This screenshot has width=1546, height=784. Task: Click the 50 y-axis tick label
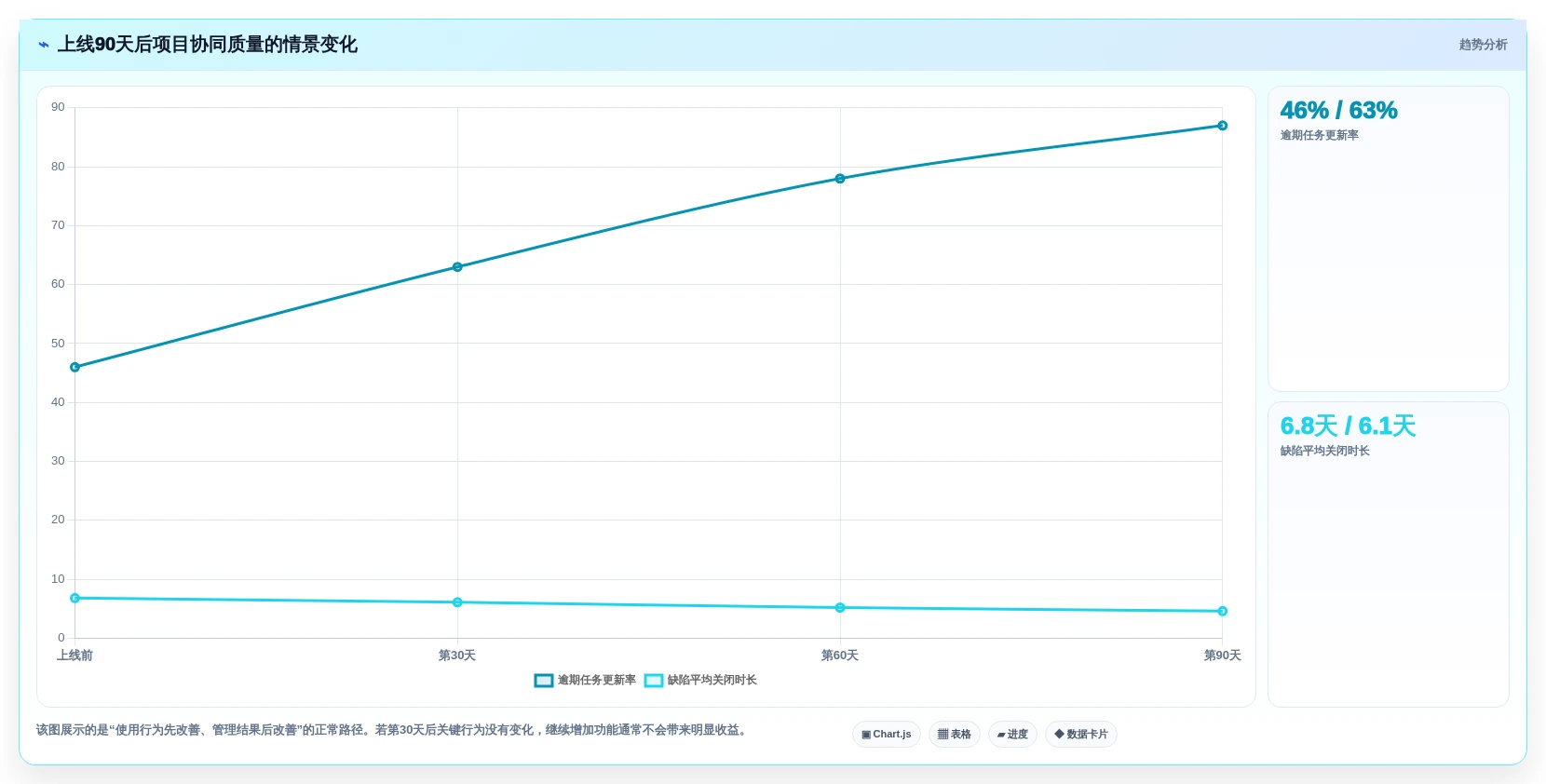(x=58, y=344)
